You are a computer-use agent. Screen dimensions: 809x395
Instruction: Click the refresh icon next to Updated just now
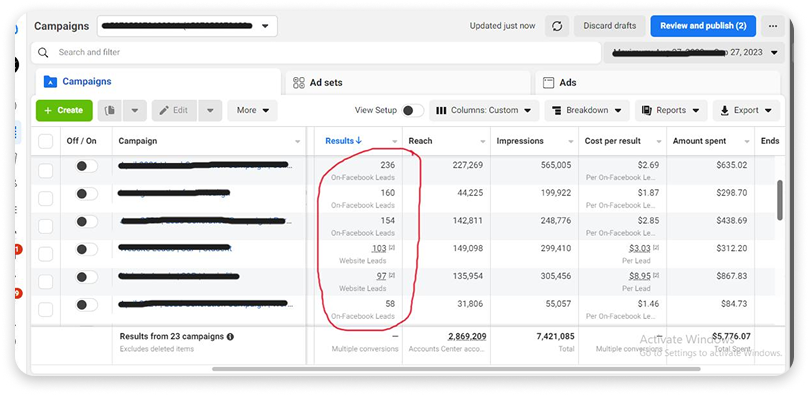pos(557,26)
